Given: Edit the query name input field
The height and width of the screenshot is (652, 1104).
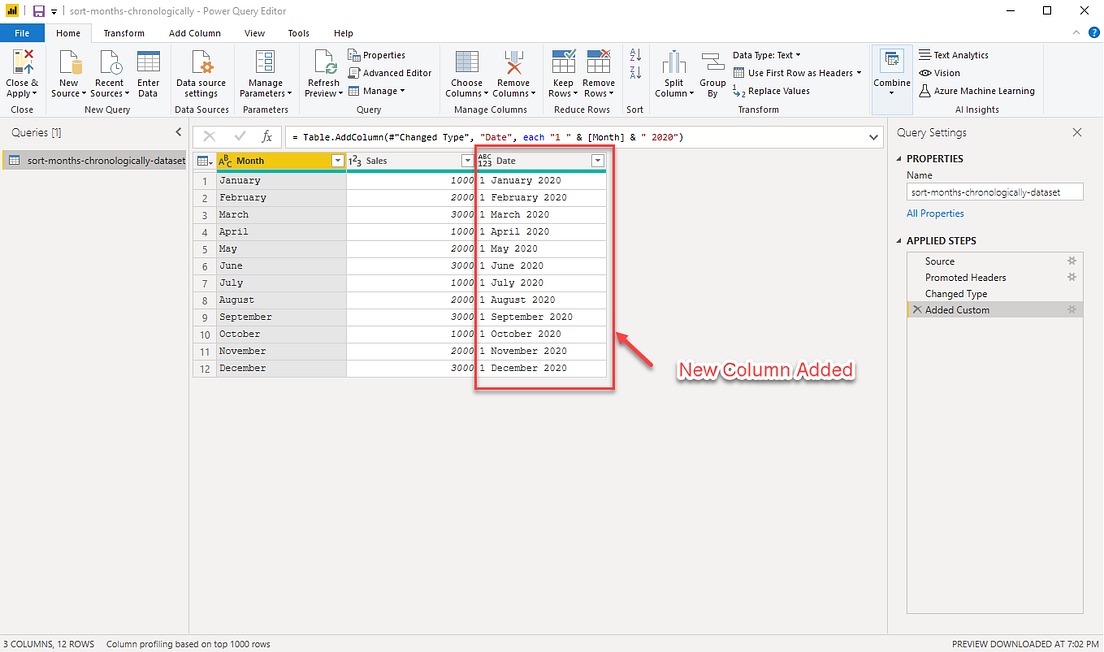Looking at the screenshot, I should point(994,191).
